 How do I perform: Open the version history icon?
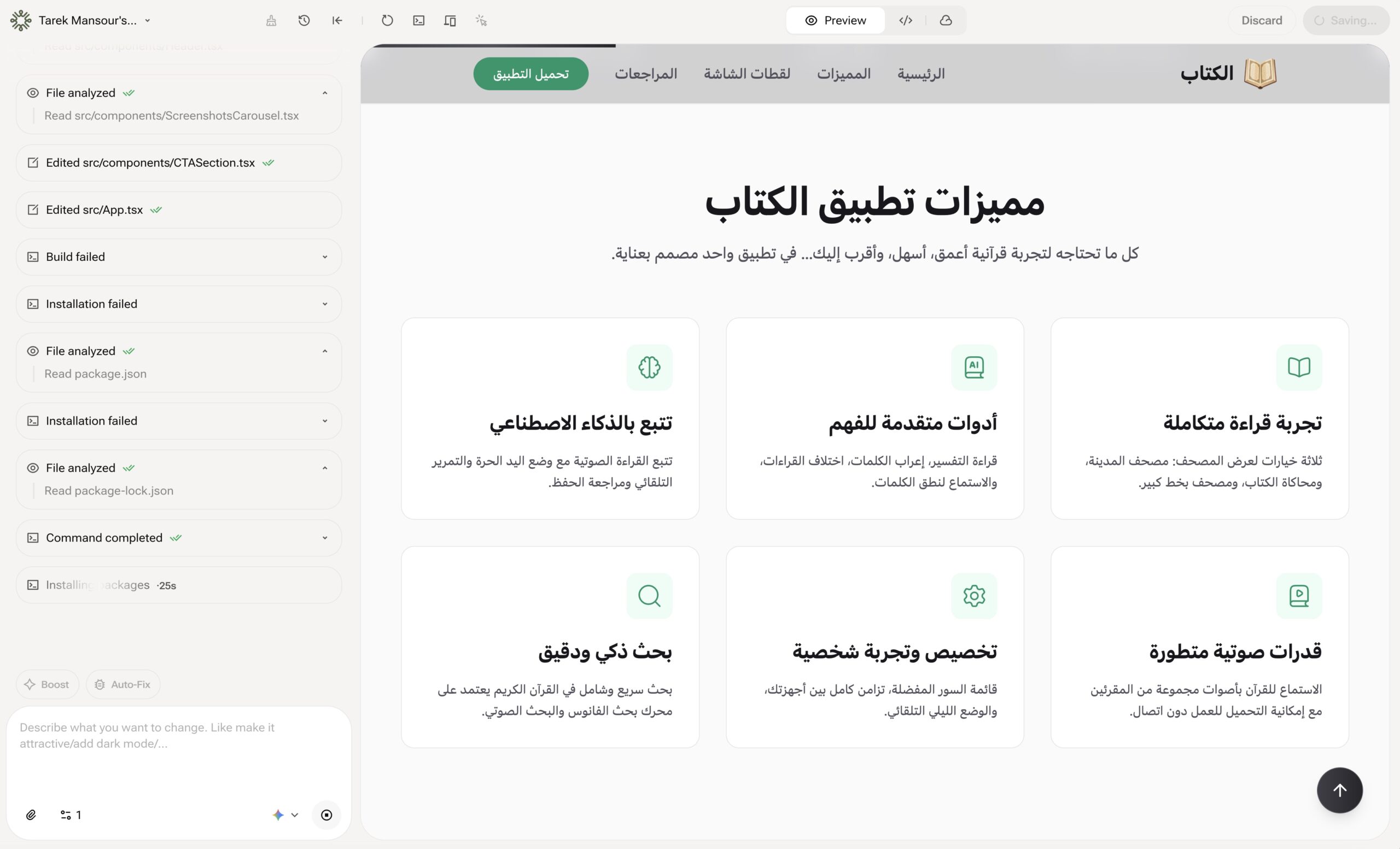click(x=304, y=20)
